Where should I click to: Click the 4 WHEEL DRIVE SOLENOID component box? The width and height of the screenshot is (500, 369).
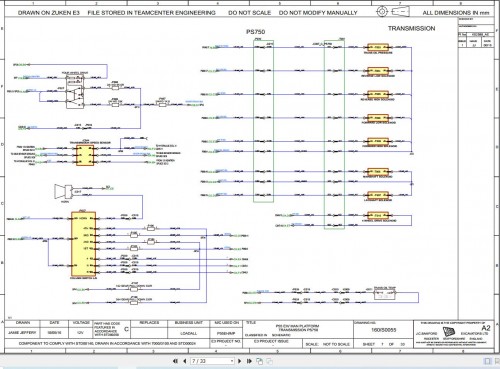pos(378,215)
